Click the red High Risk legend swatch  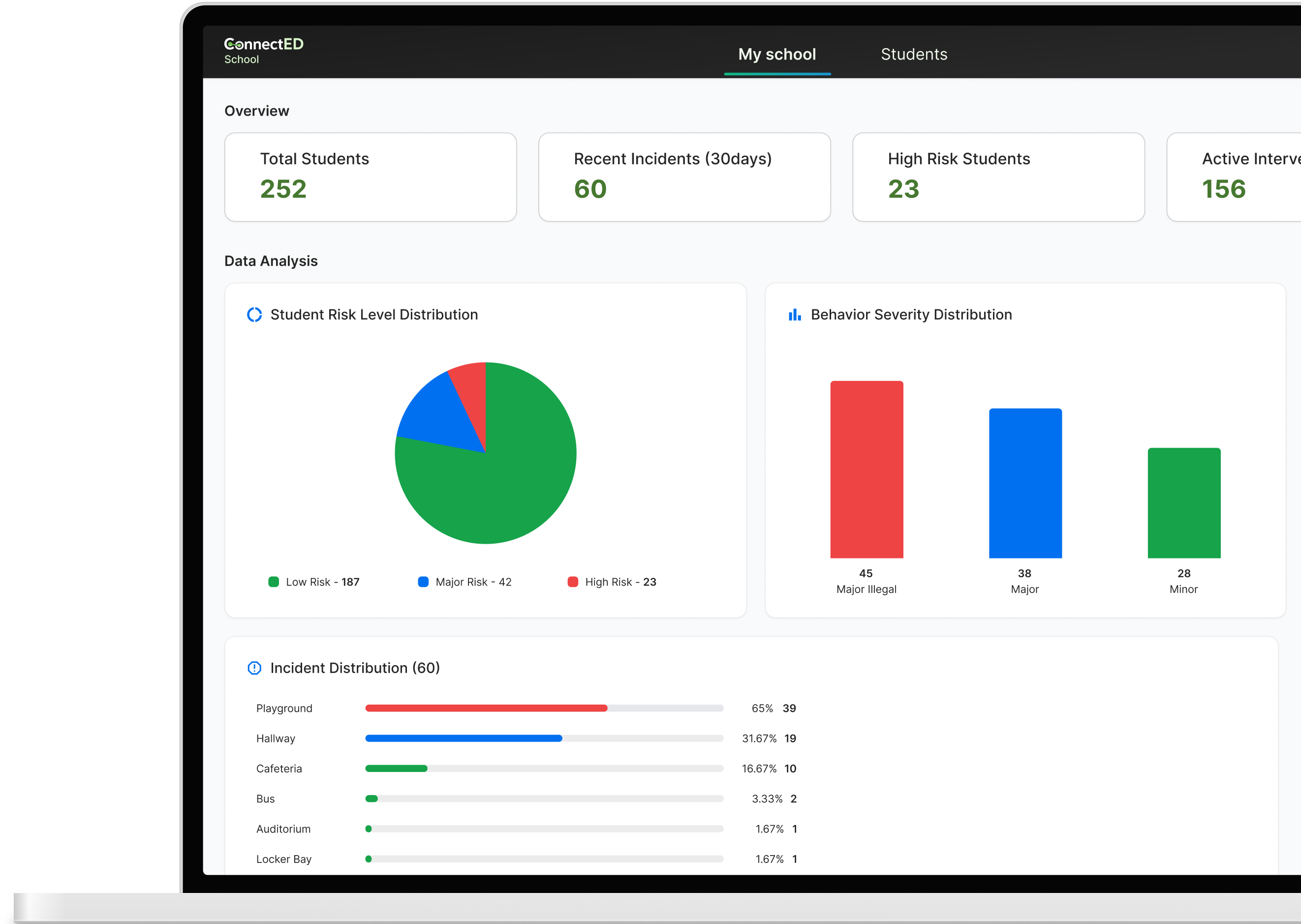572,582
